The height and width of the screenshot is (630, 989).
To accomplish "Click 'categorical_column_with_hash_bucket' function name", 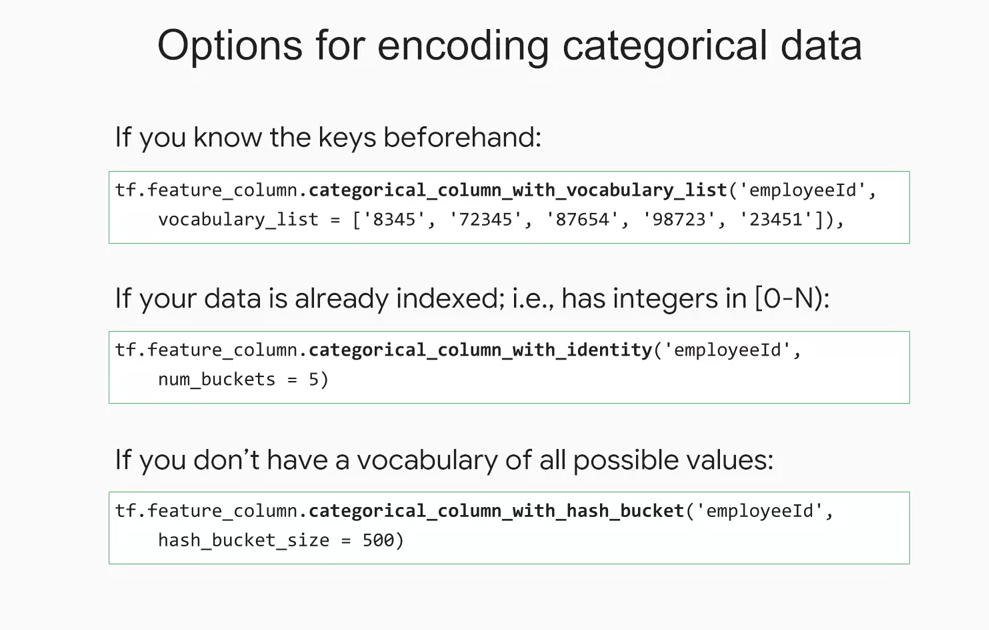I will 496,511.
